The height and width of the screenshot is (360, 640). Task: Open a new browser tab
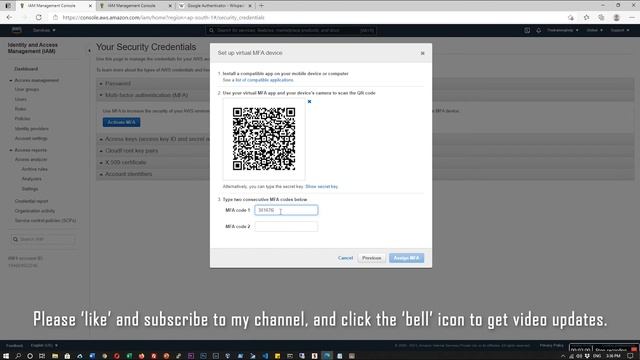262,6
